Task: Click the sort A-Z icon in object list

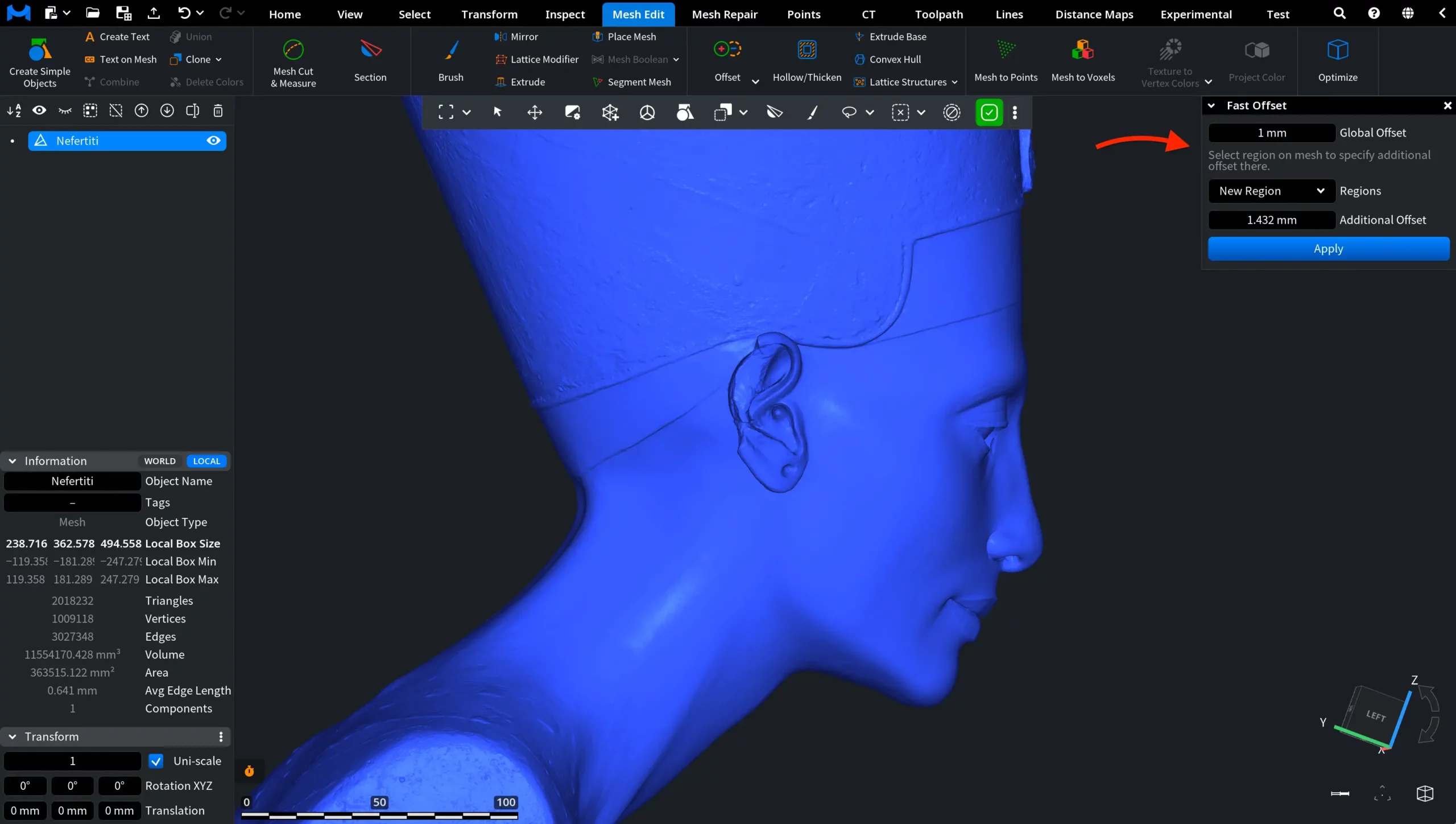Action: point(14,110)
